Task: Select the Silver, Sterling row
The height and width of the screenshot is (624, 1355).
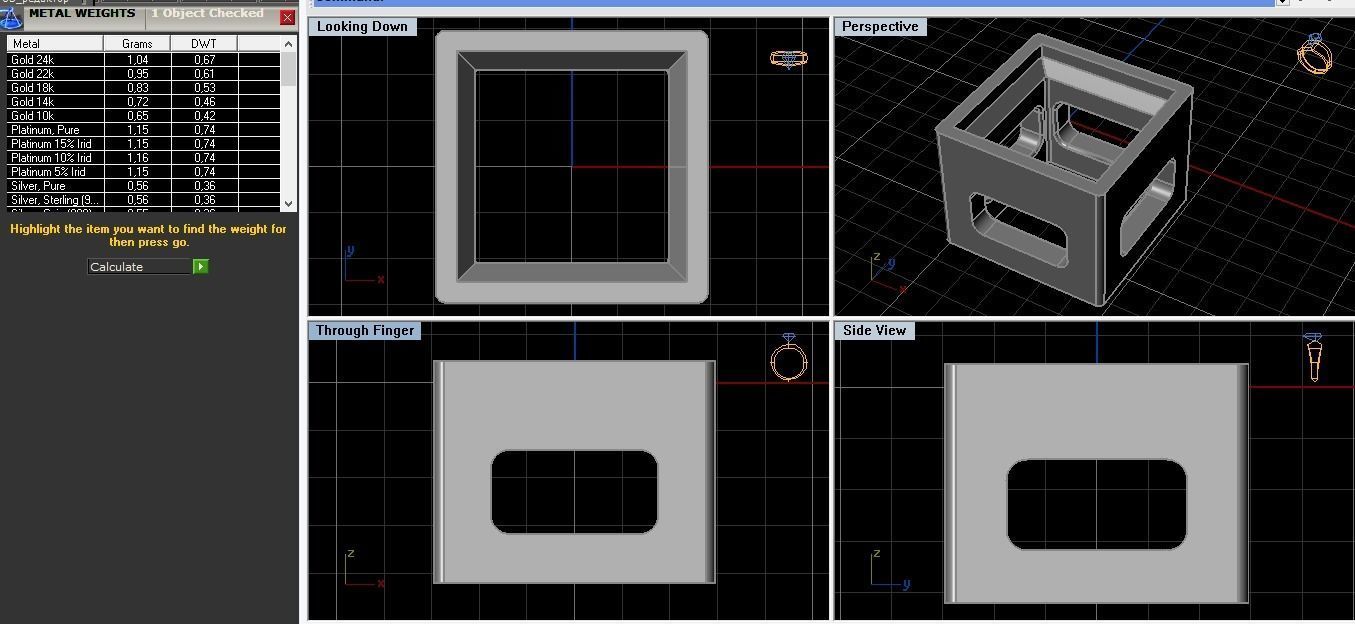Action: click(144, 200)
